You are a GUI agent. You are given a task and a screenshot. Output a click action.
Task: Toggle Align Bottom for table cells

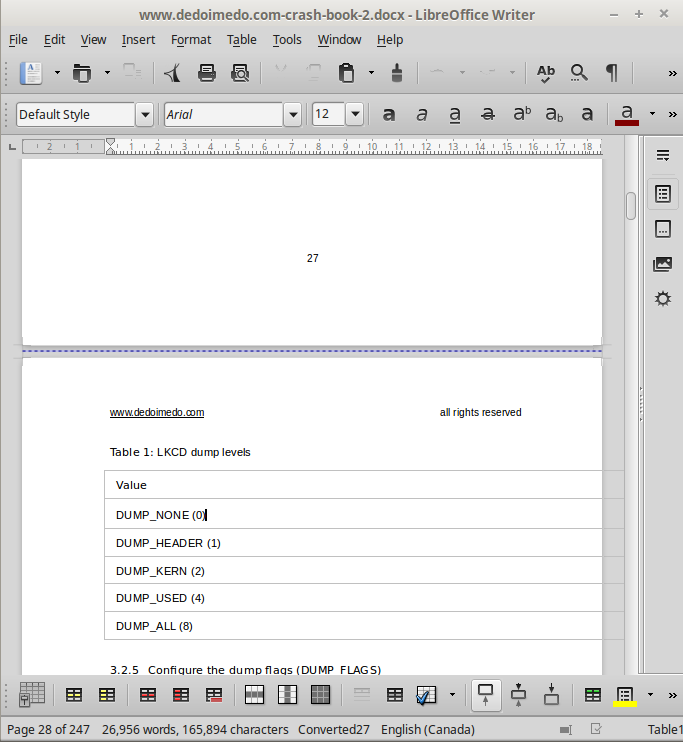[551, 695]
